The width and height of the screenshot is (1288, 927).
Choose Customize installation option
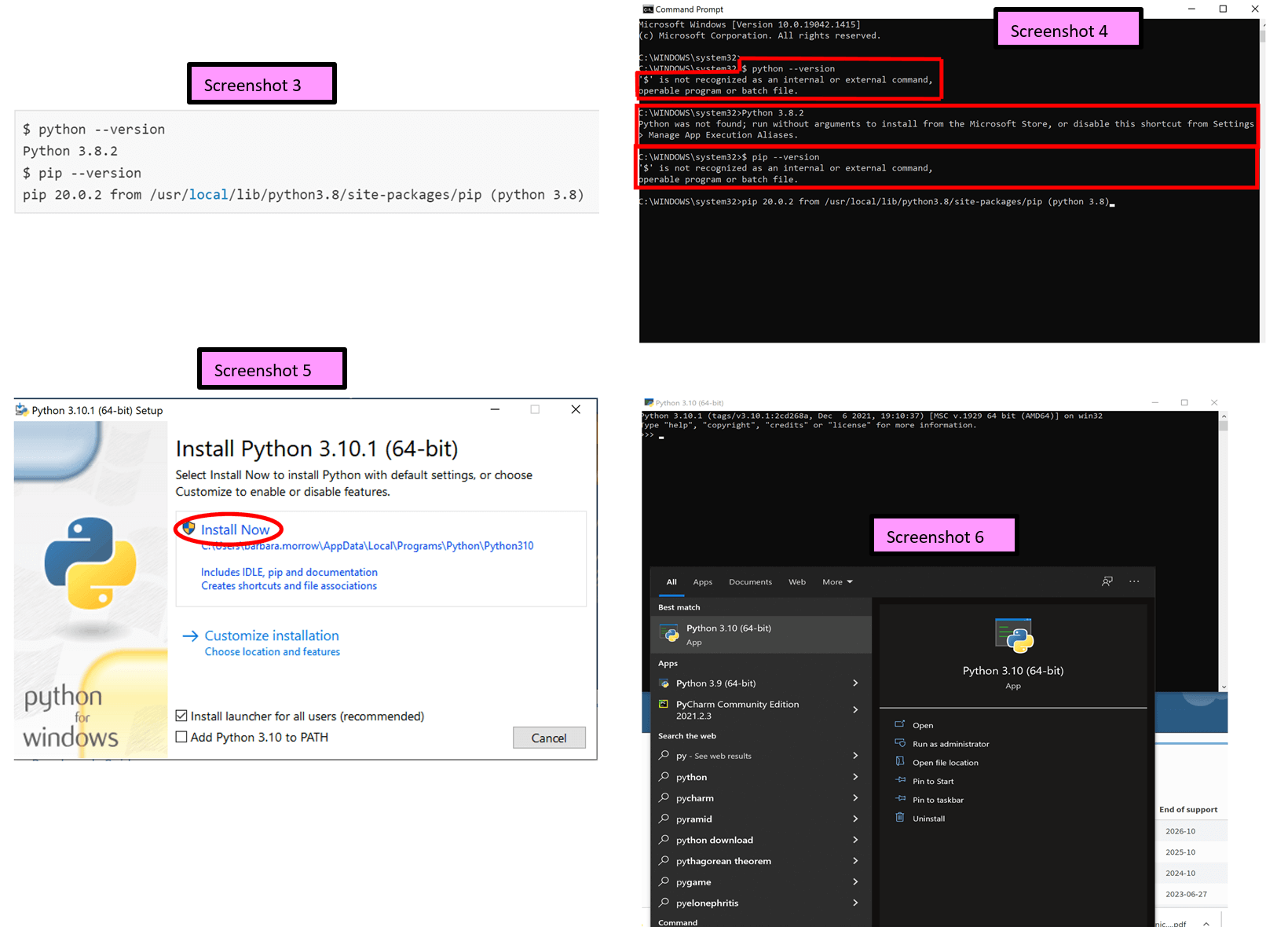(x=272, y=636)
